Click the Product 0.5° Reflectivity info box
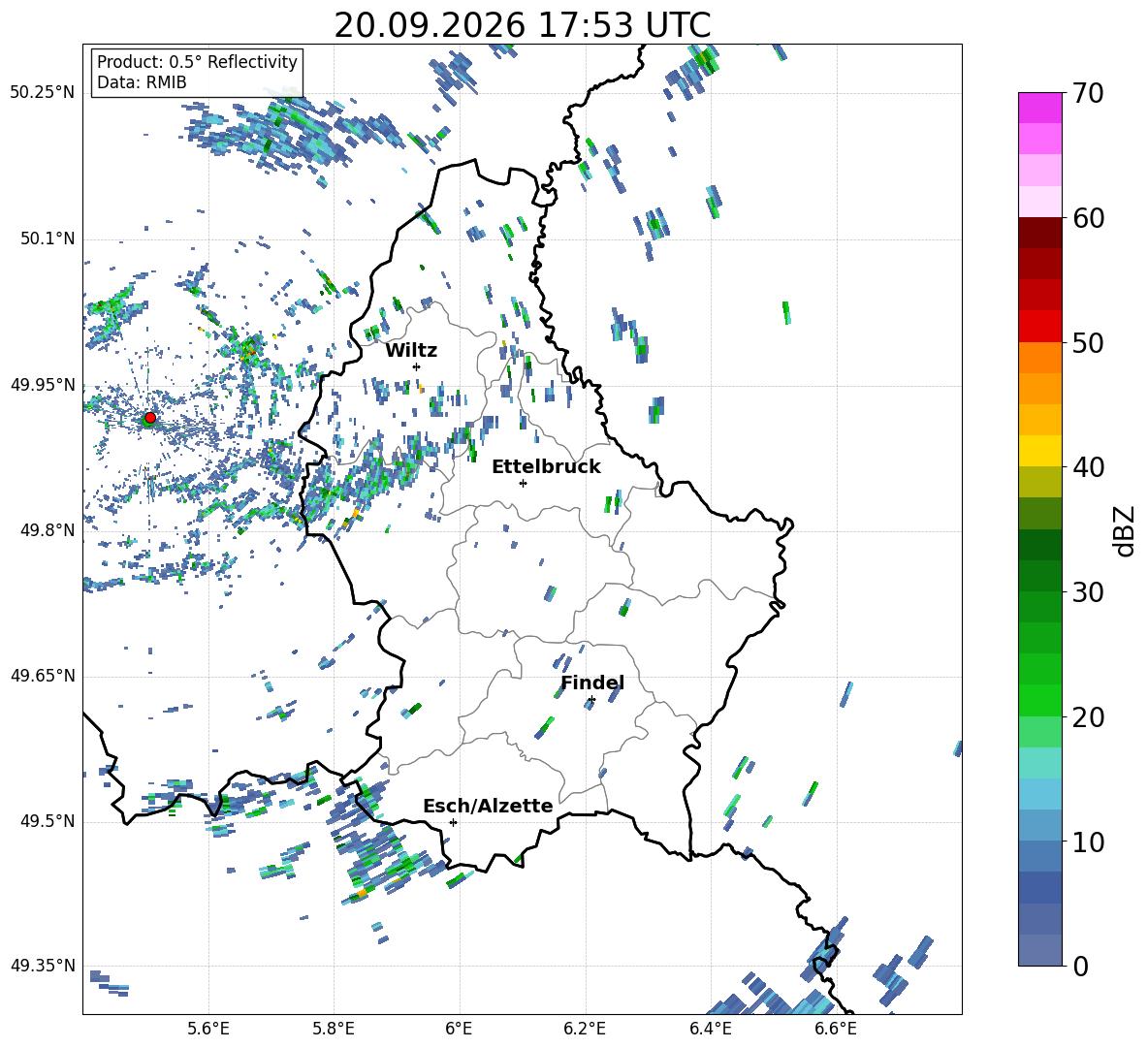 point(197,72)
